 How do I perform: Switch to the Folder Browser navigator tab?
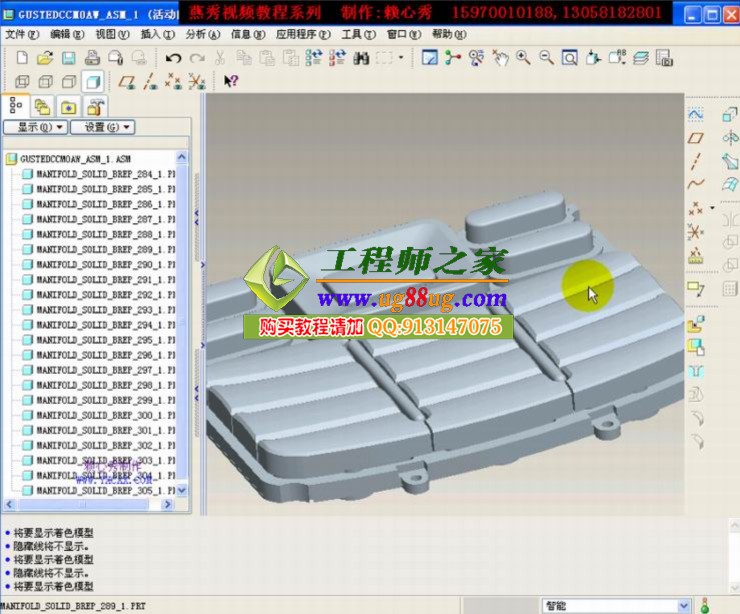click(x=42, y=106)
